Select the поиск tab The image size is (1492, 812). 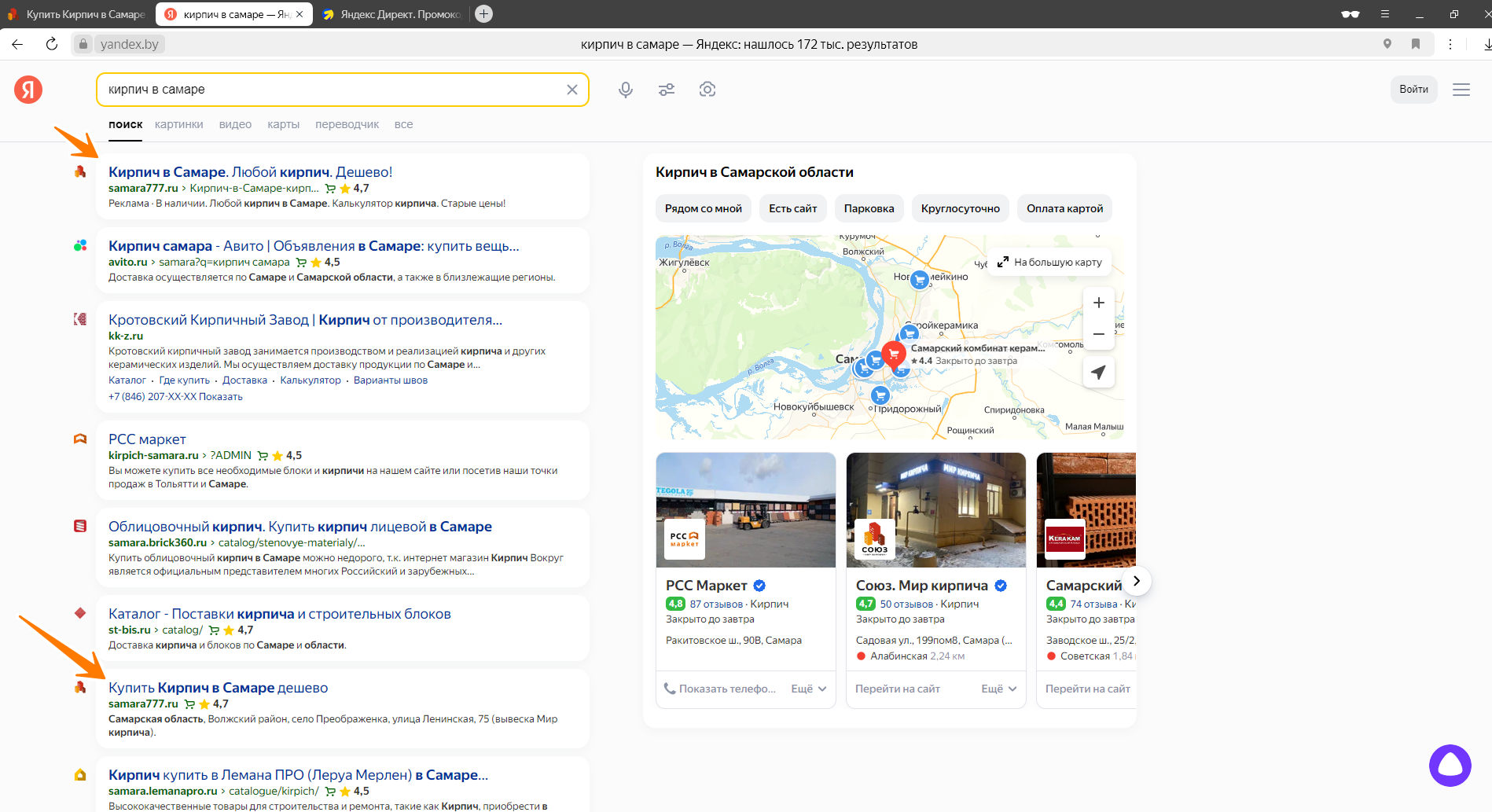click(126, 124)
